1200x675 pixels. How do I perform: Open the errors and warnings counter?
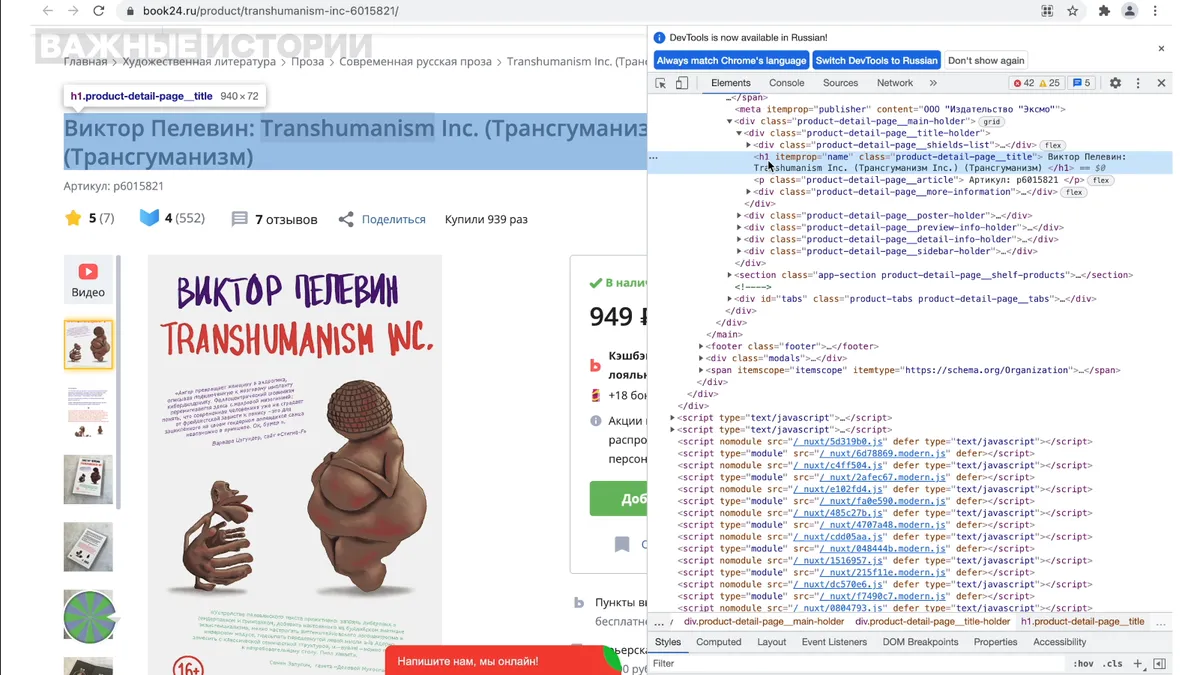(1037, 83)
